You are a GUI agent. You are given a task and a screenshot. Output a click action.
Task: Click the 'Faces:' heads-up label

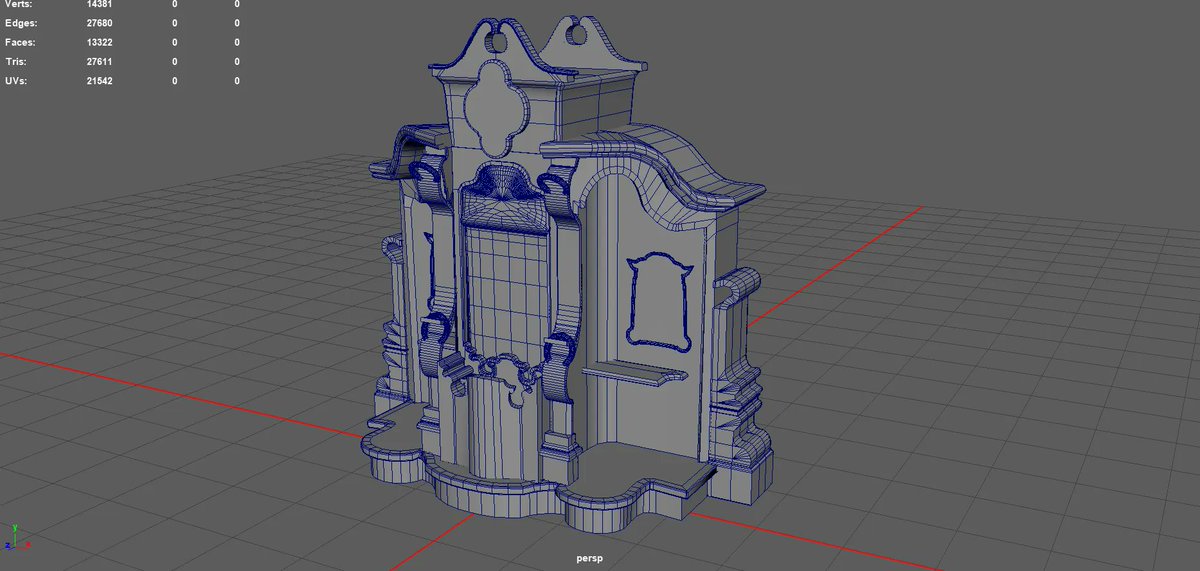click(x=21, y=42)
